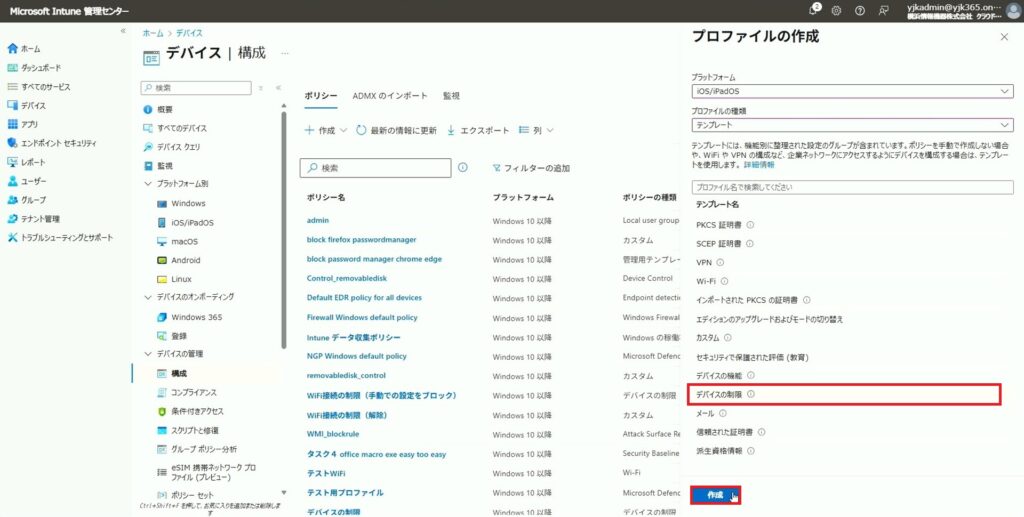Open the プラットフォーム dropdown showing iOS/iPadOS

pyautogui.click(x=852, y=91)
